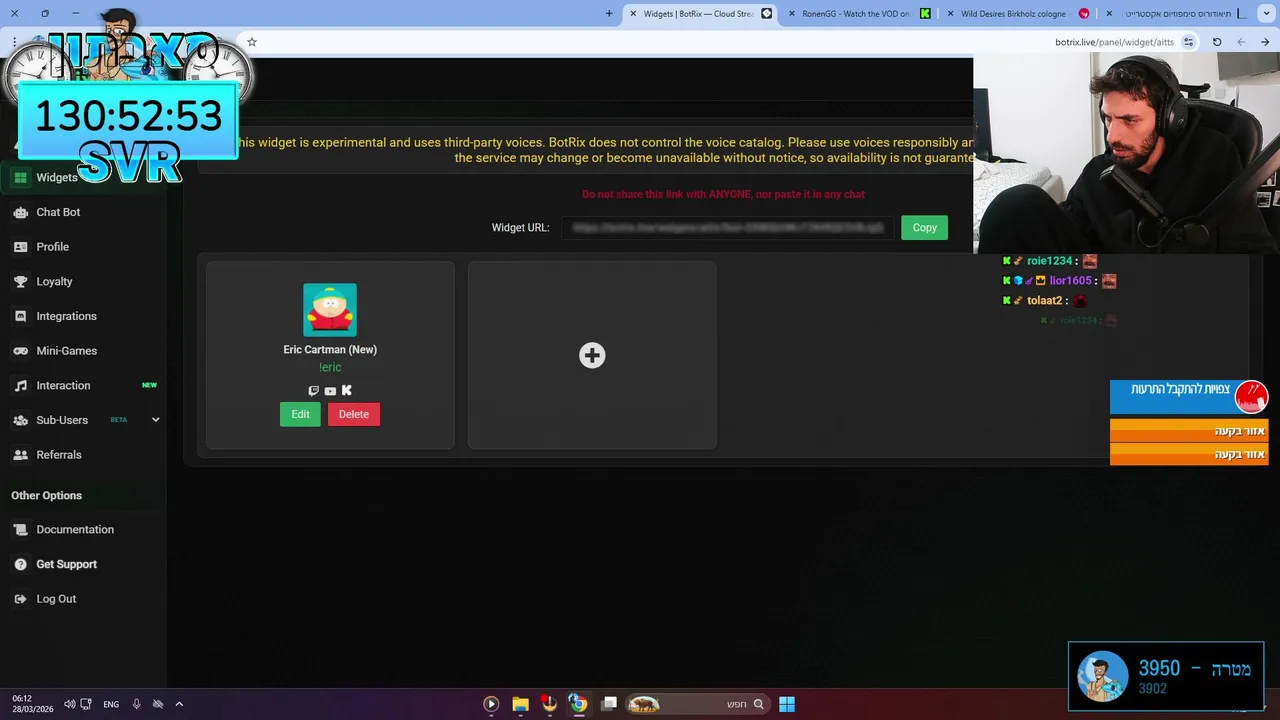
Task: Click the Loyalty trophy icon
Action: point(20,281)
